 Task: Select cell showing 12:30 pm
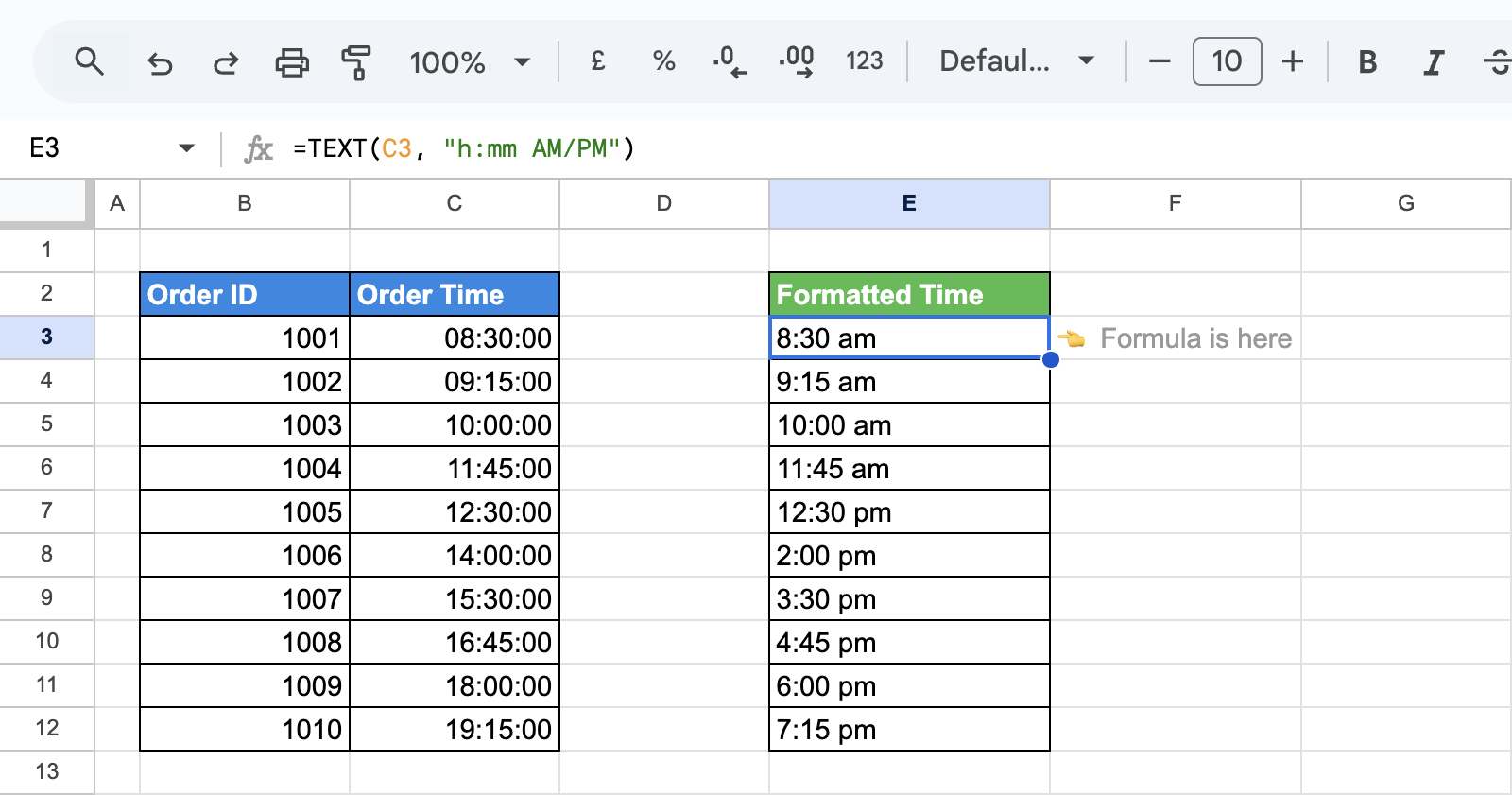(x=909, y=511)
